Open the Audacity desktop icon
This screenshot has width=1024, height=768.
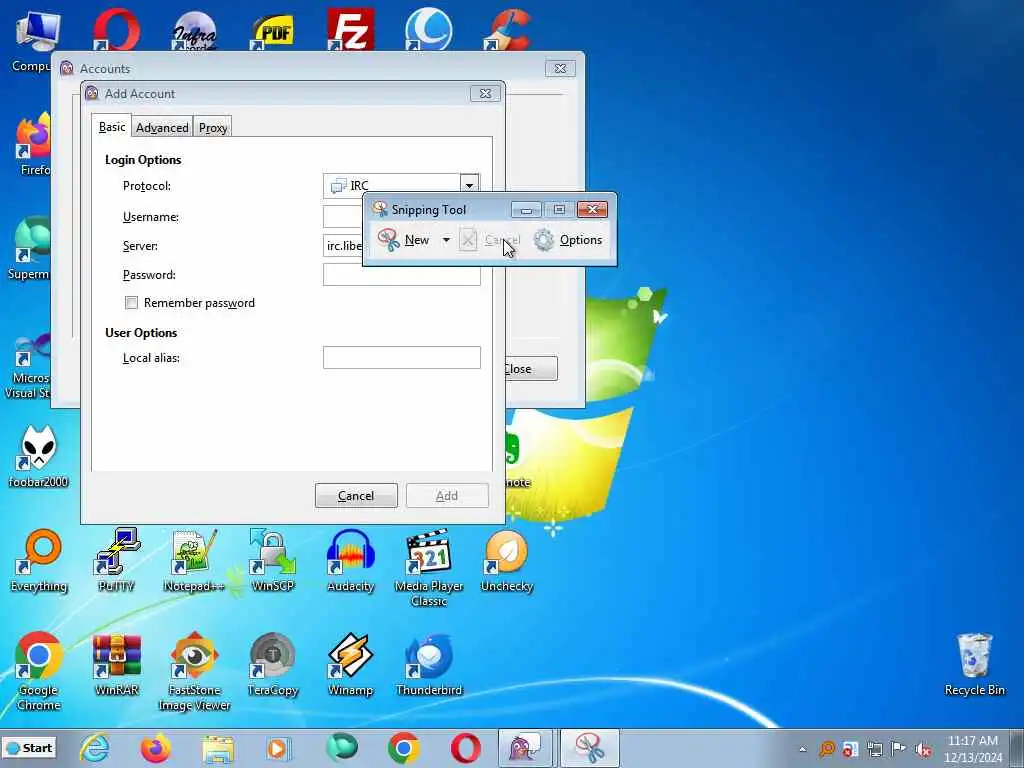(351, 561)
